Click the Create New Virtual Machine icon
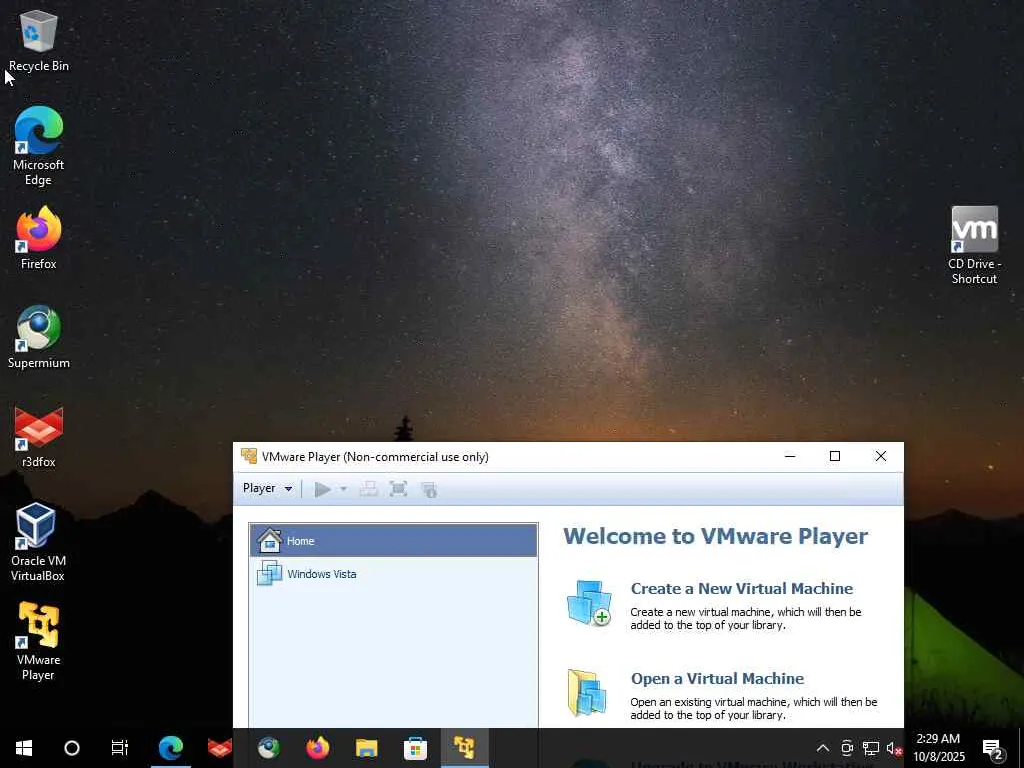 [x=589, y=603]
